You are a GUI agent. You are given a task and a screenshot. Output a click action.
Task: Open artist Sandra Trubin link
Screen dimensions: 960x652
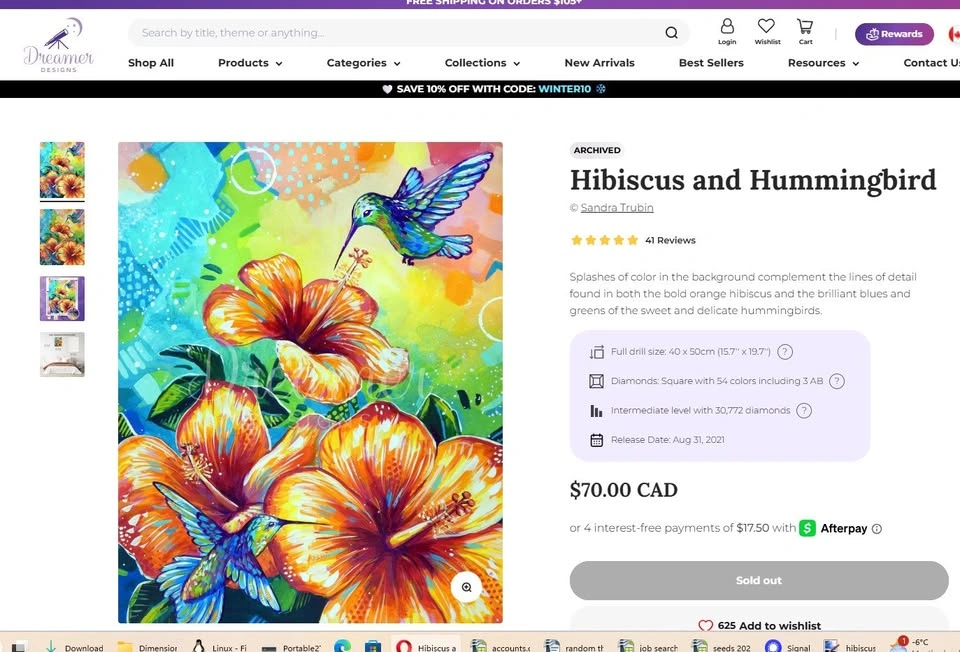(617, 208)
